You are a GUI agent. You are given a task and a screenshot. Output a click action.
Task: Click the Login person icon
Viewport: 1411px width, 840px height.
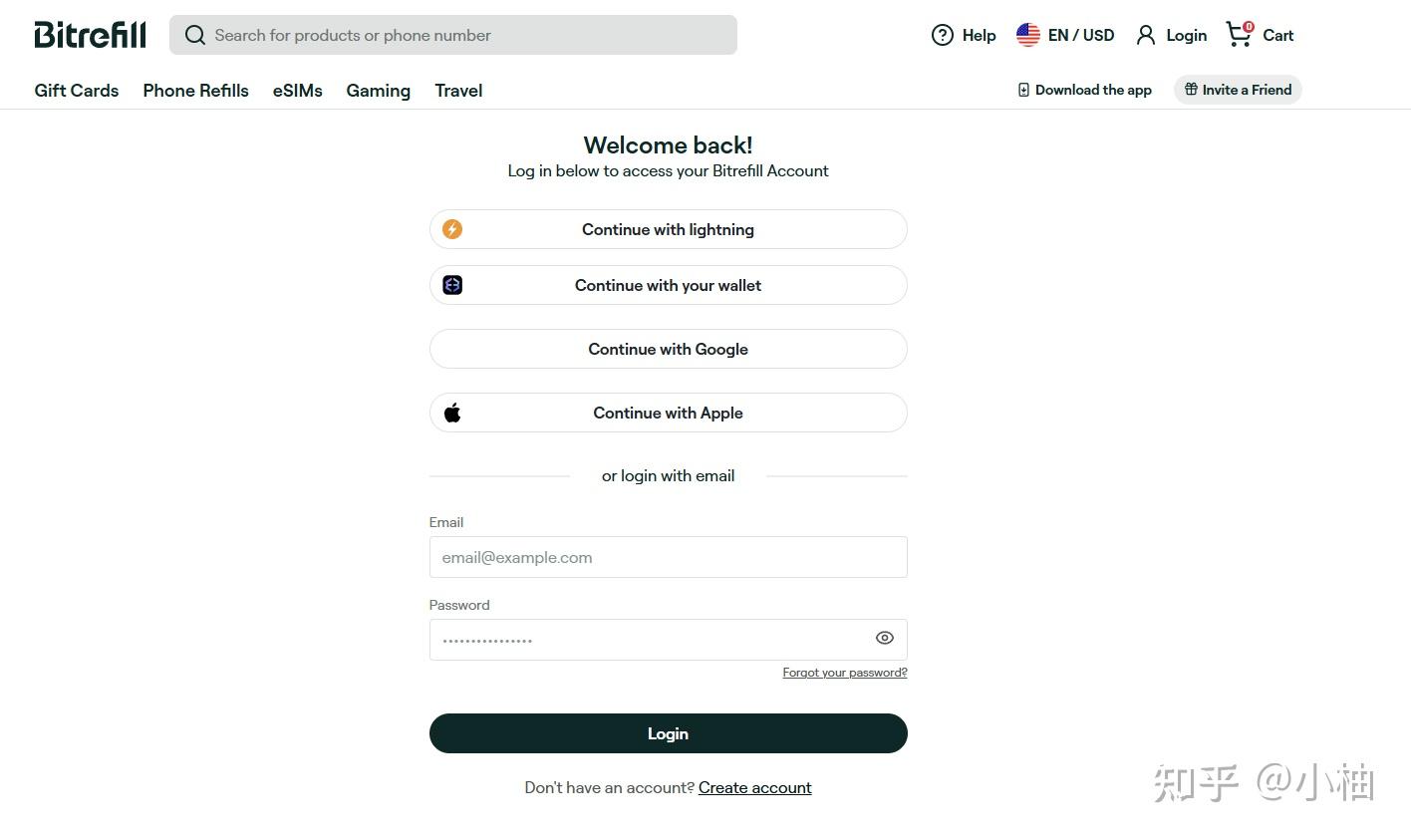pos(1146,36)
